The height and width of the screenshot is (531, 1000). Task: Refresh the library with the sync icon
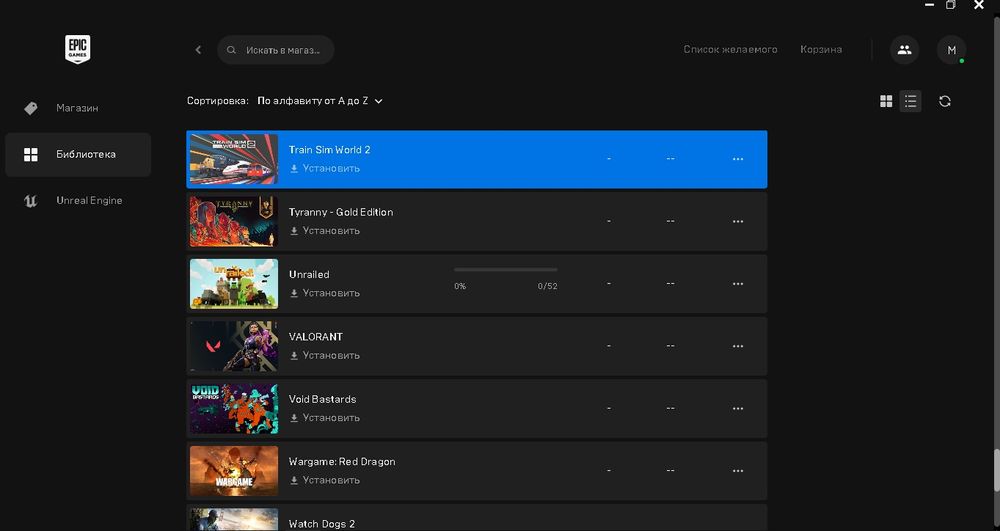tap(945, 101)
